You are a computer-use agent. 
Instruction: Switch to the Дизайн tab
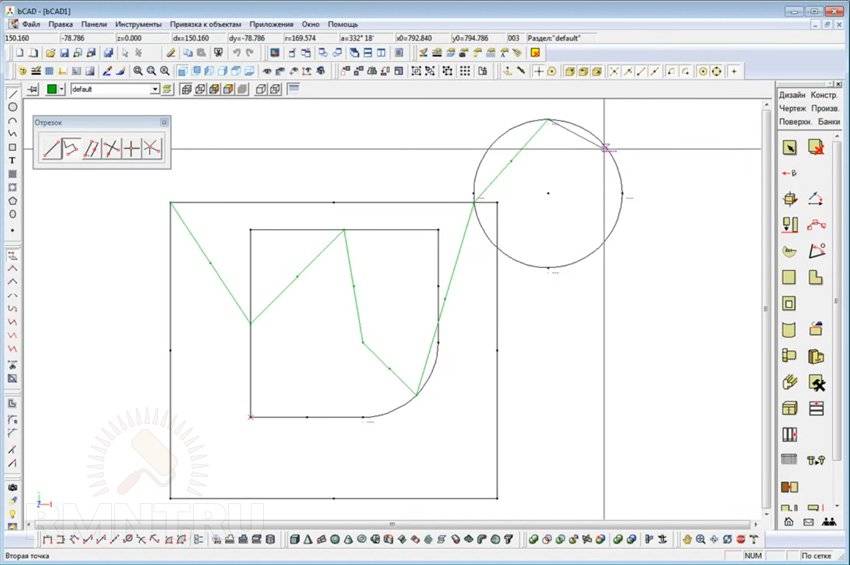tap(793, 95)
